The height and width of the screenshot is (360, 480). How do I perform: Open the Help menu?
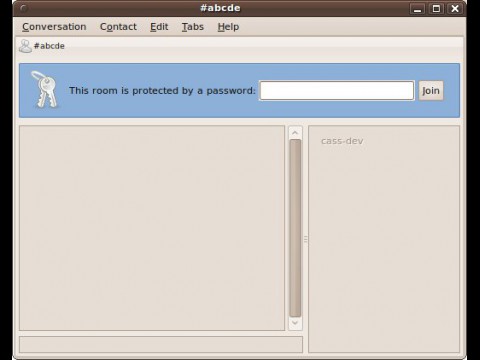click(228, 27)
